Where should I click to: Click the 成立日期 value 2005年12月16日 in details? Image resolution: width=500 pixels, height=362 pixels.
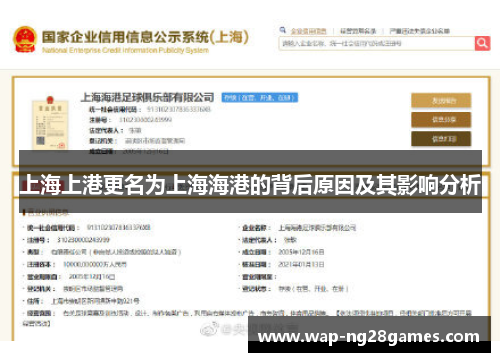coord(301,252)
